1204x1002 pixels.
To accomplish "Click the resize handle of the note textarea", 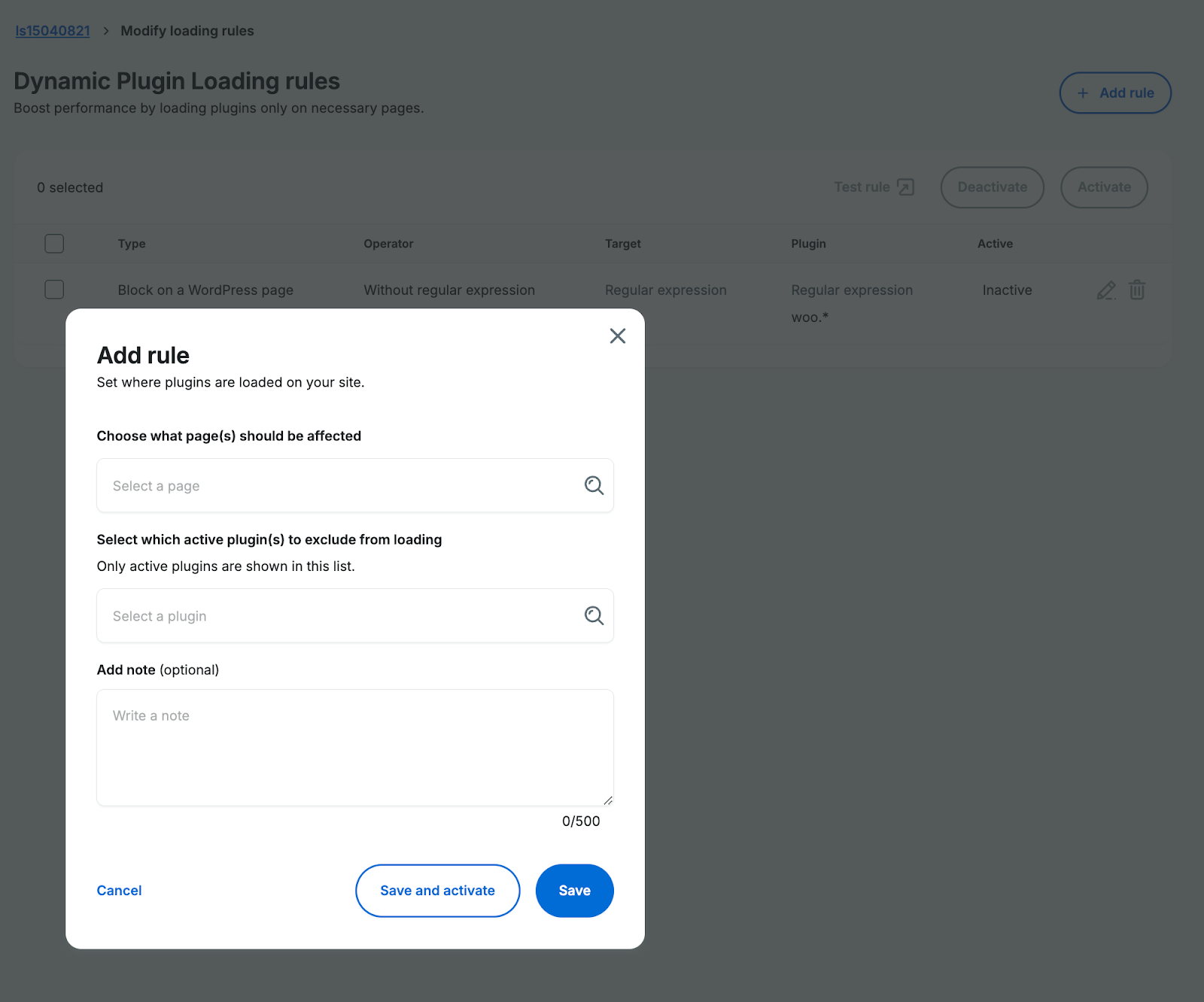I will pyautogui.click(x=608, y=800).
